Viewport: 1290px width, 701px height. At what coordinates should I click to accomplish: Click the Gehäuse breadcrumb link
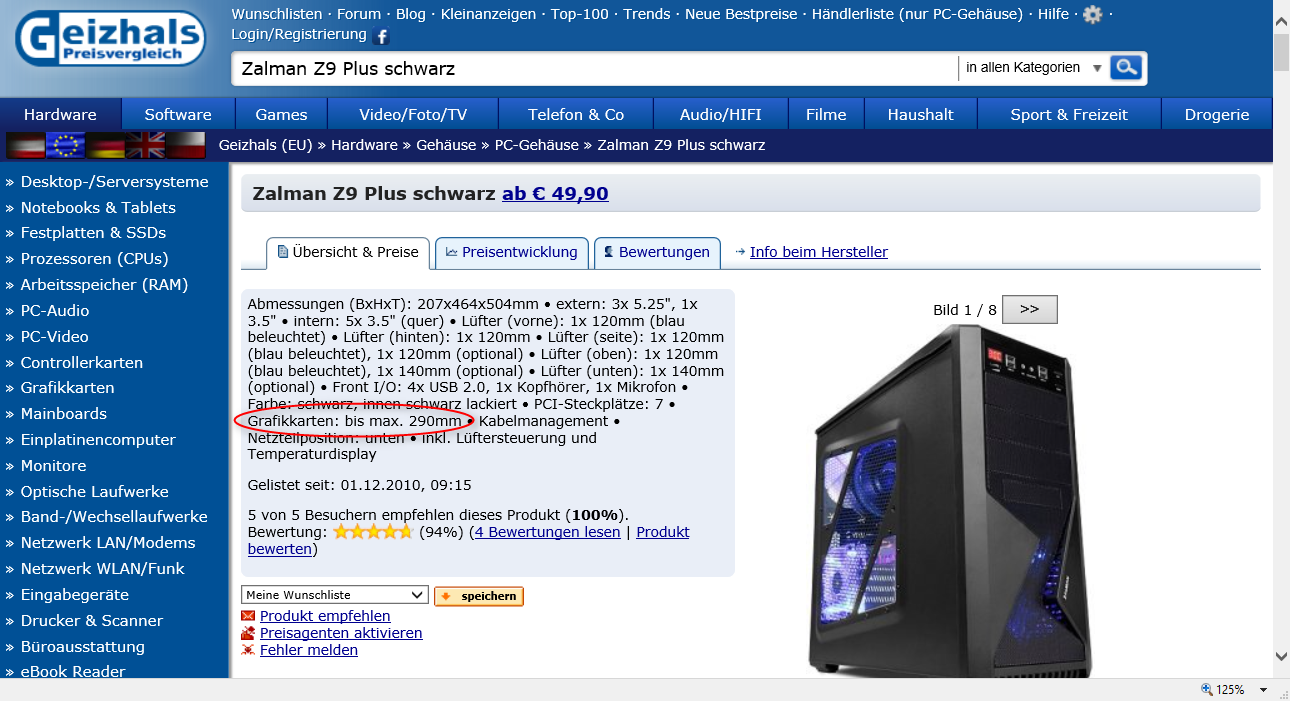point(446,145)
